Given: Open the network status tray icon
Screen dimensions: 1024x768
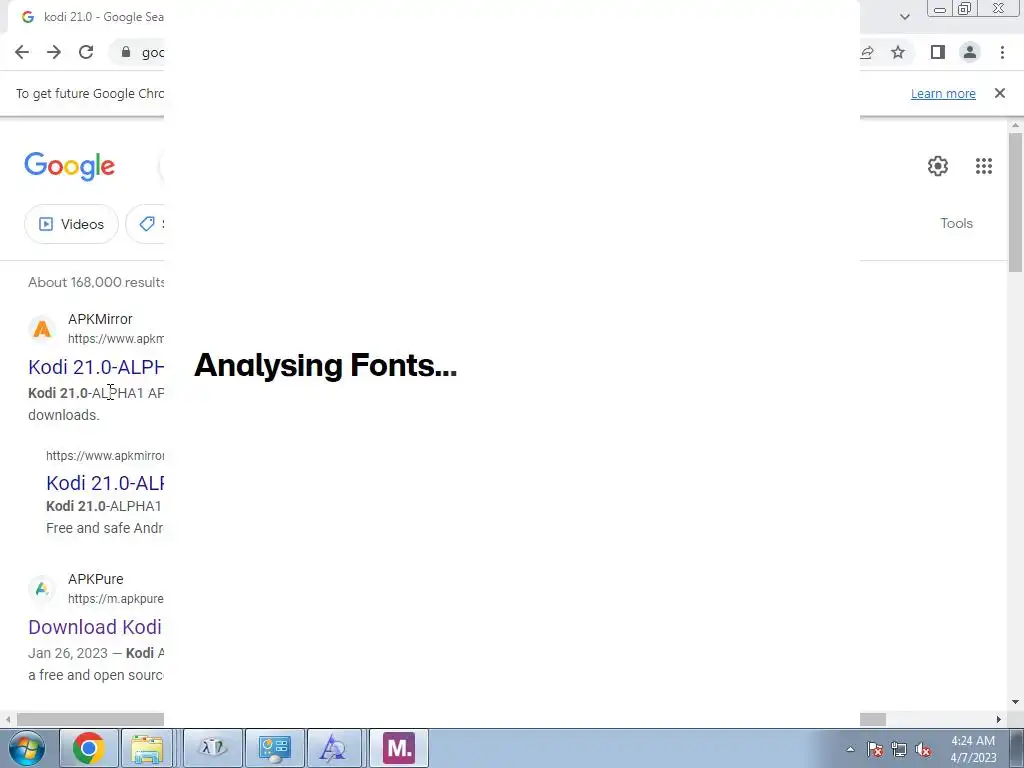Looking at the screenshot, I should click(x=899, y=749).
